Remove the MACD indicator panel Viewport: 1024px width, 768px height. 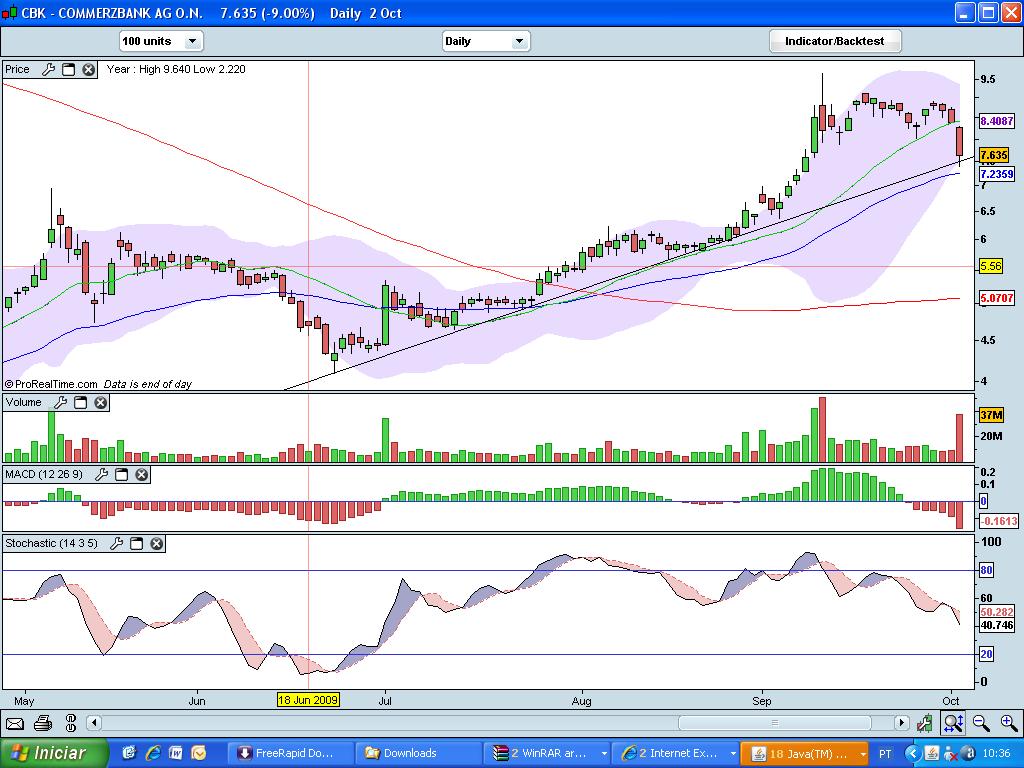click(142, 474)
